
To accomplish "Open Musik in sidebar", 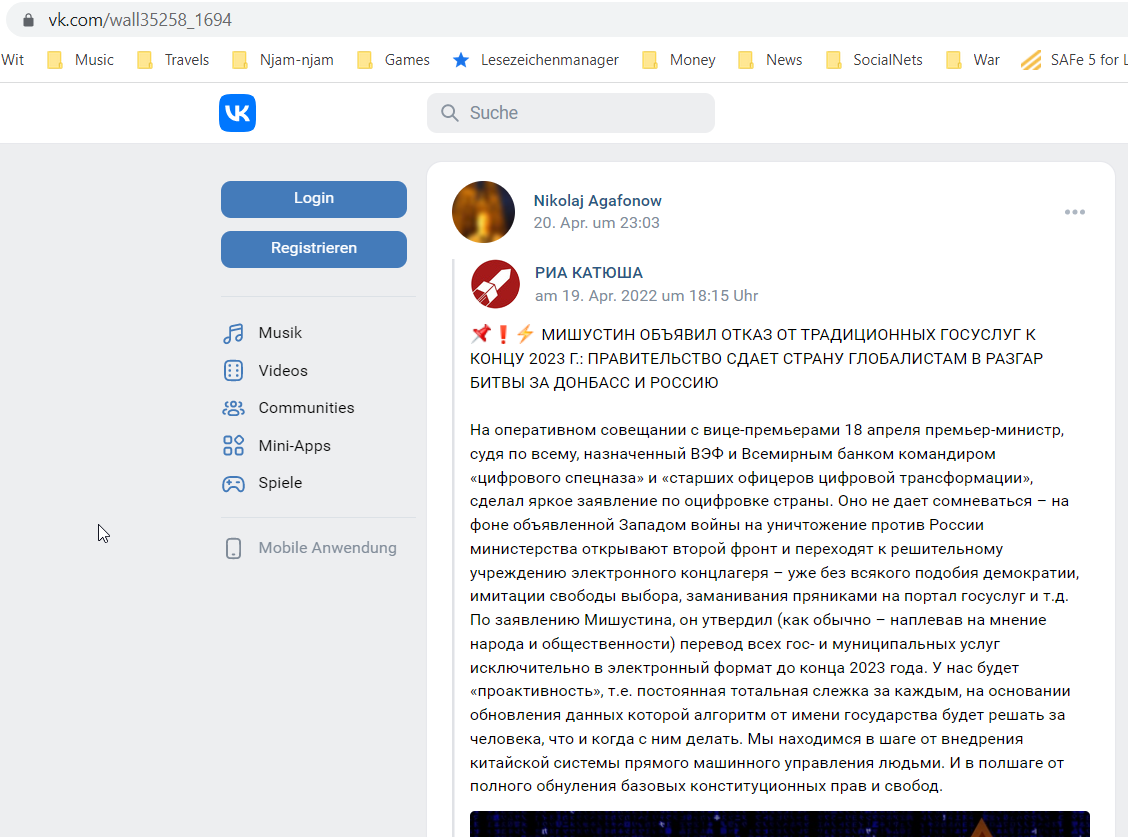I will coord(280,332).
